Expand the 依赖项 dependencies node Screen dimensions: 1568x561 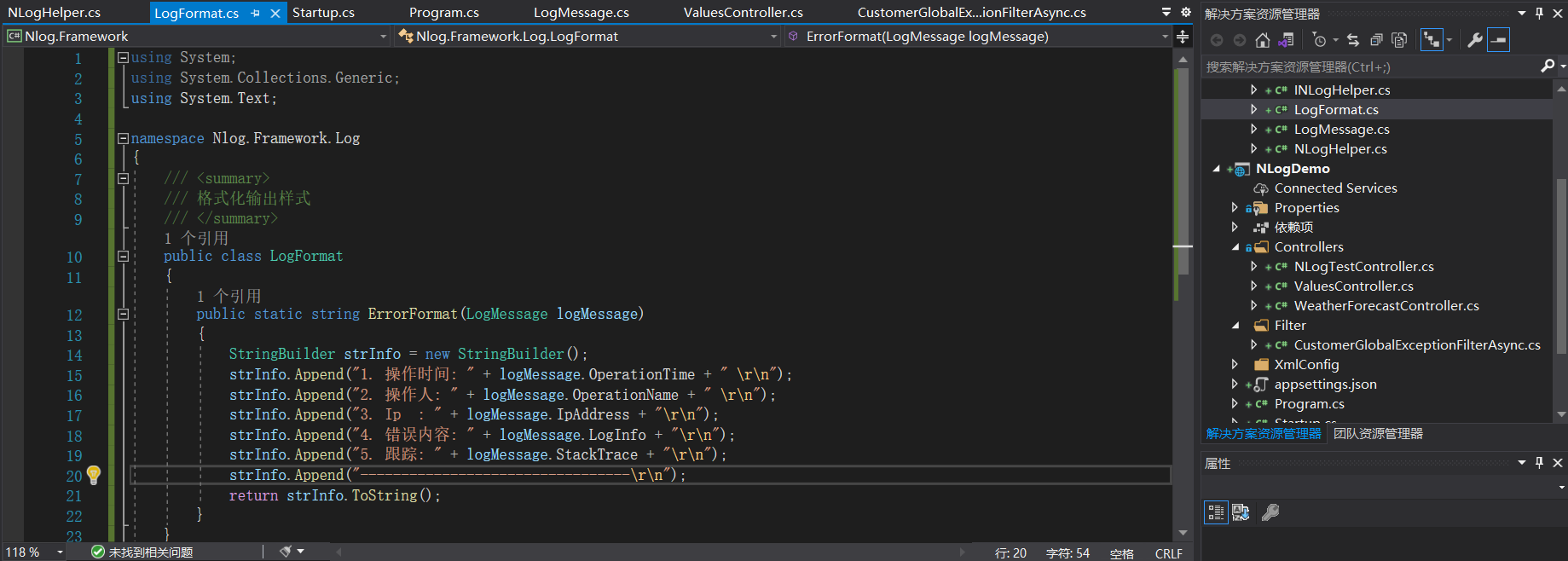[1235, 227]
